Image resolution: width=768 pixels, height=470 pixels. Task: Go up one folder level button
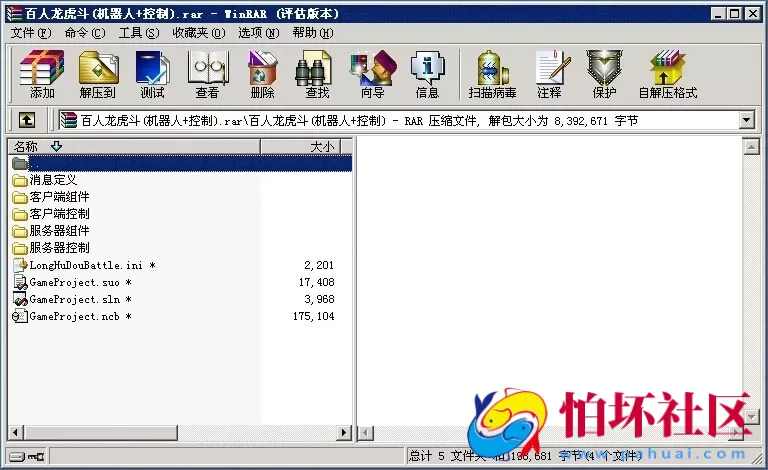27,120
